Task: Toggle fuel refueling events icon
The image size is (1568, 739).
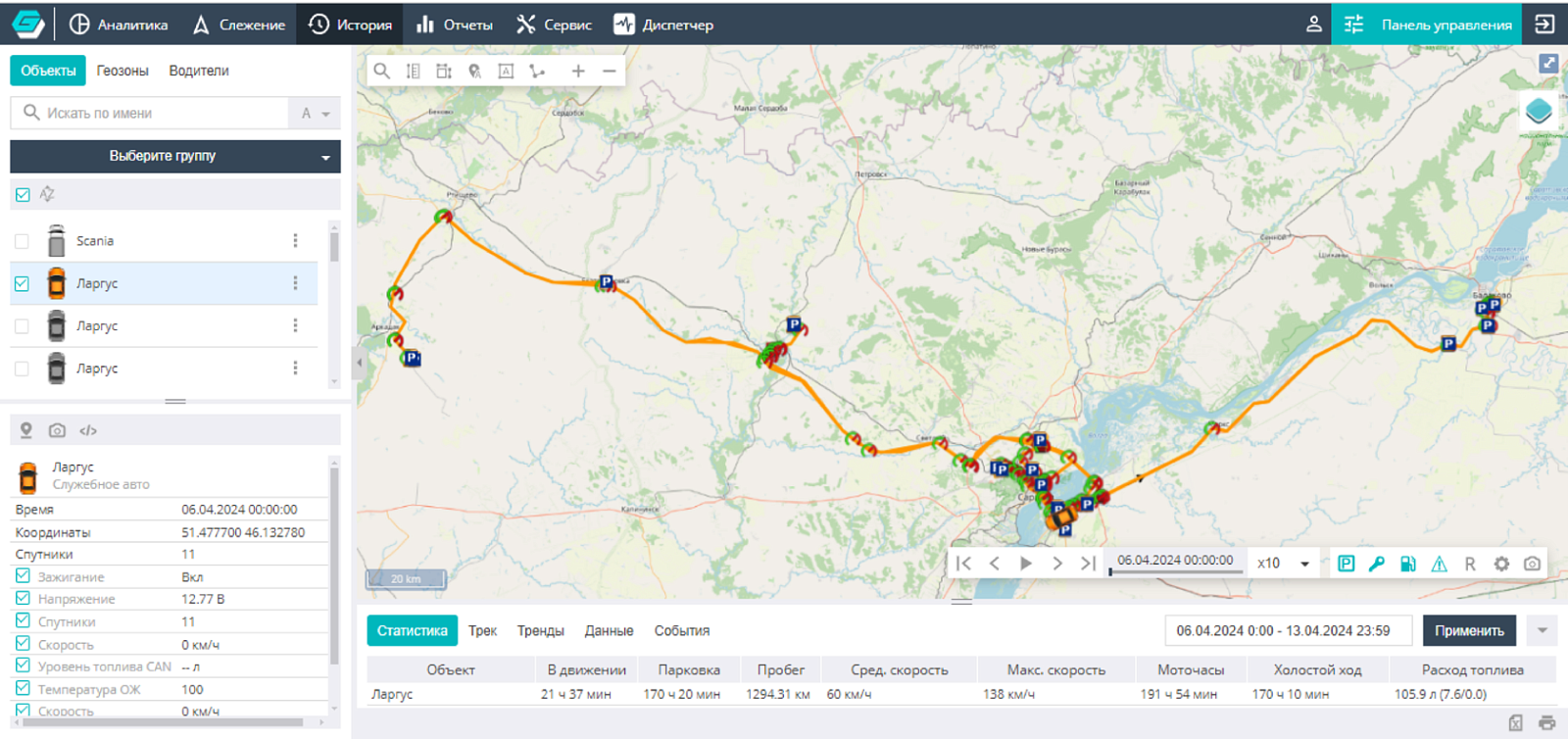Action: 1408,564
